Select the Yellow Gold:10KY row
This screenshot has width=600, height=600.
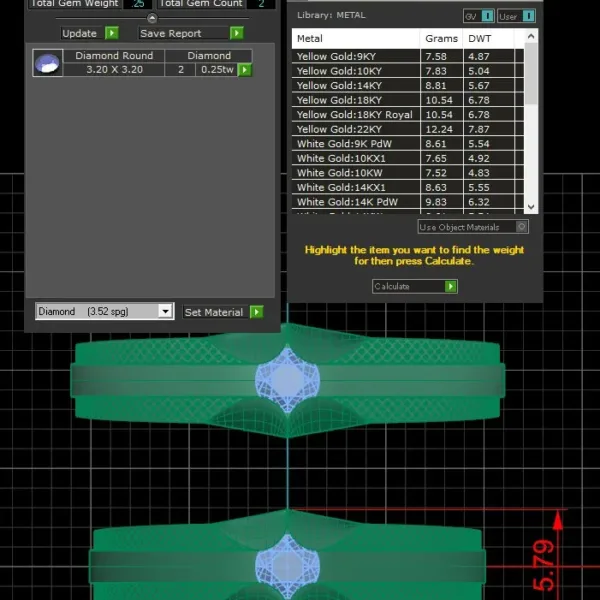pyautogui.click(x=408, y=71)
